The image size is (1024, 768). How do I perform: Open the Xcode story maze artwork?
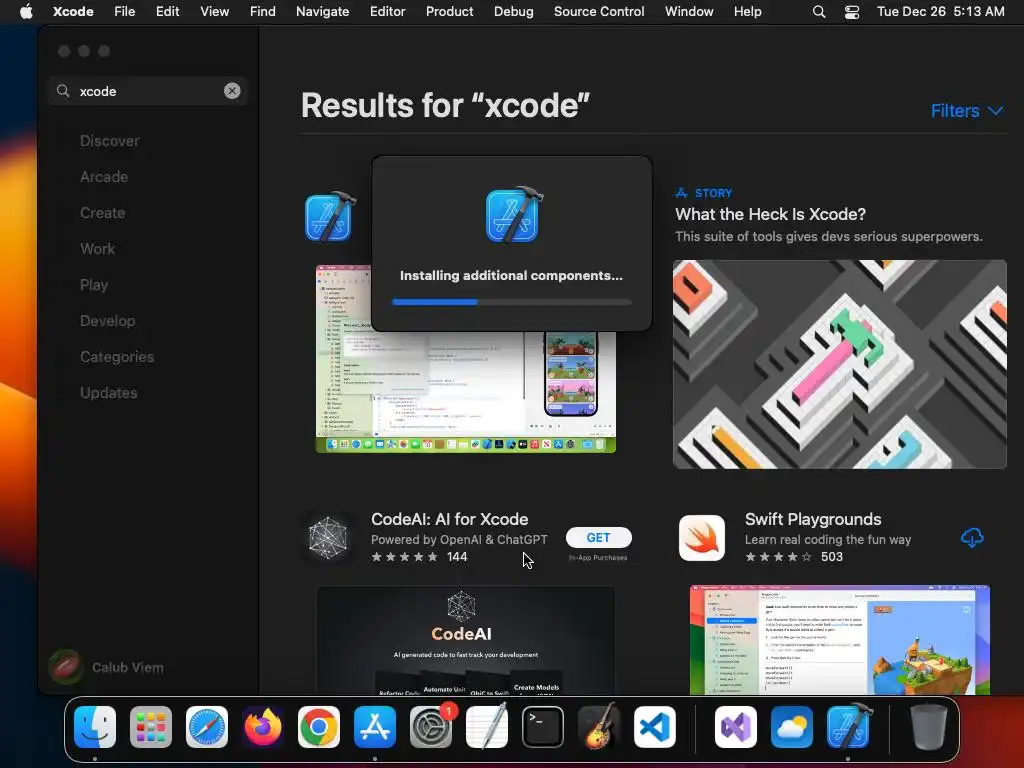840,364
